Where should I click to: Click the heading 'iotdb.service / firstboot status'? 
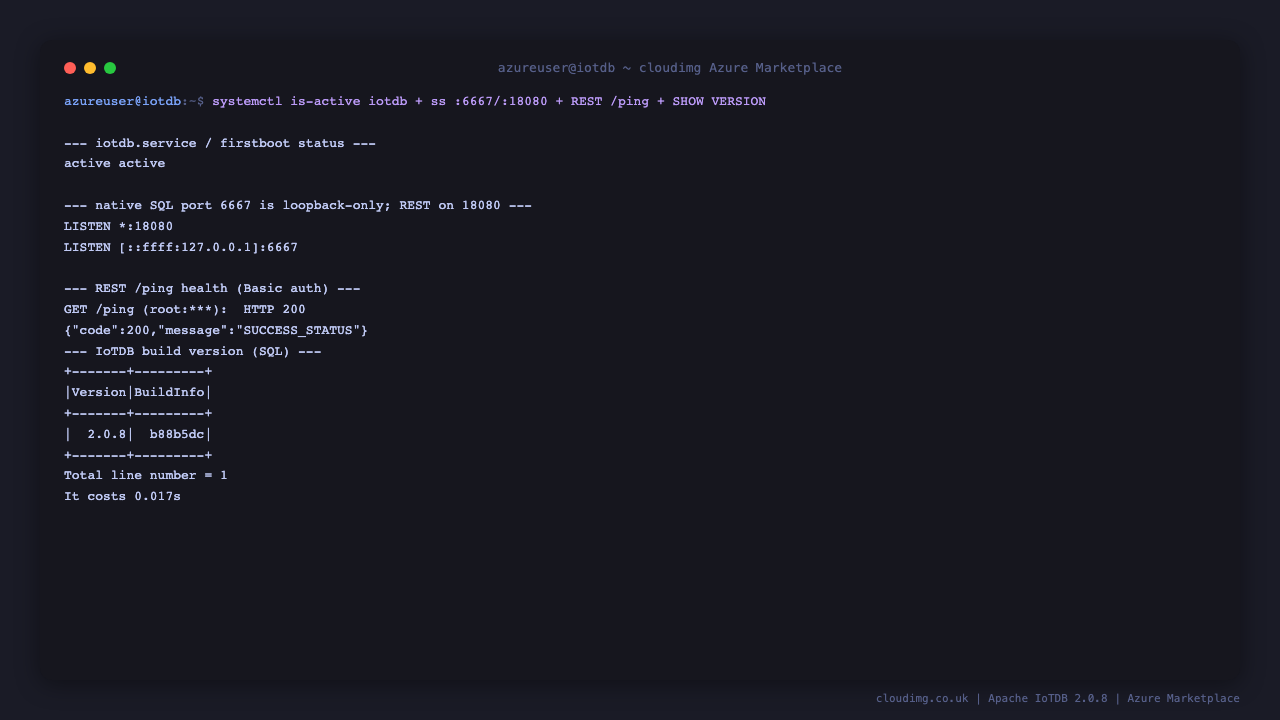220,143
